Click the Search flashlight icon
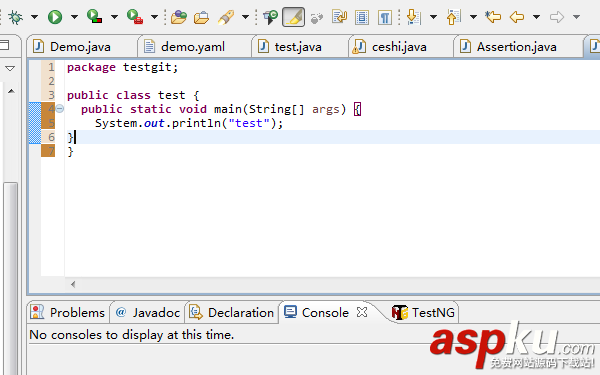Screen dimensions: 600x375 (x=226, y=17)
